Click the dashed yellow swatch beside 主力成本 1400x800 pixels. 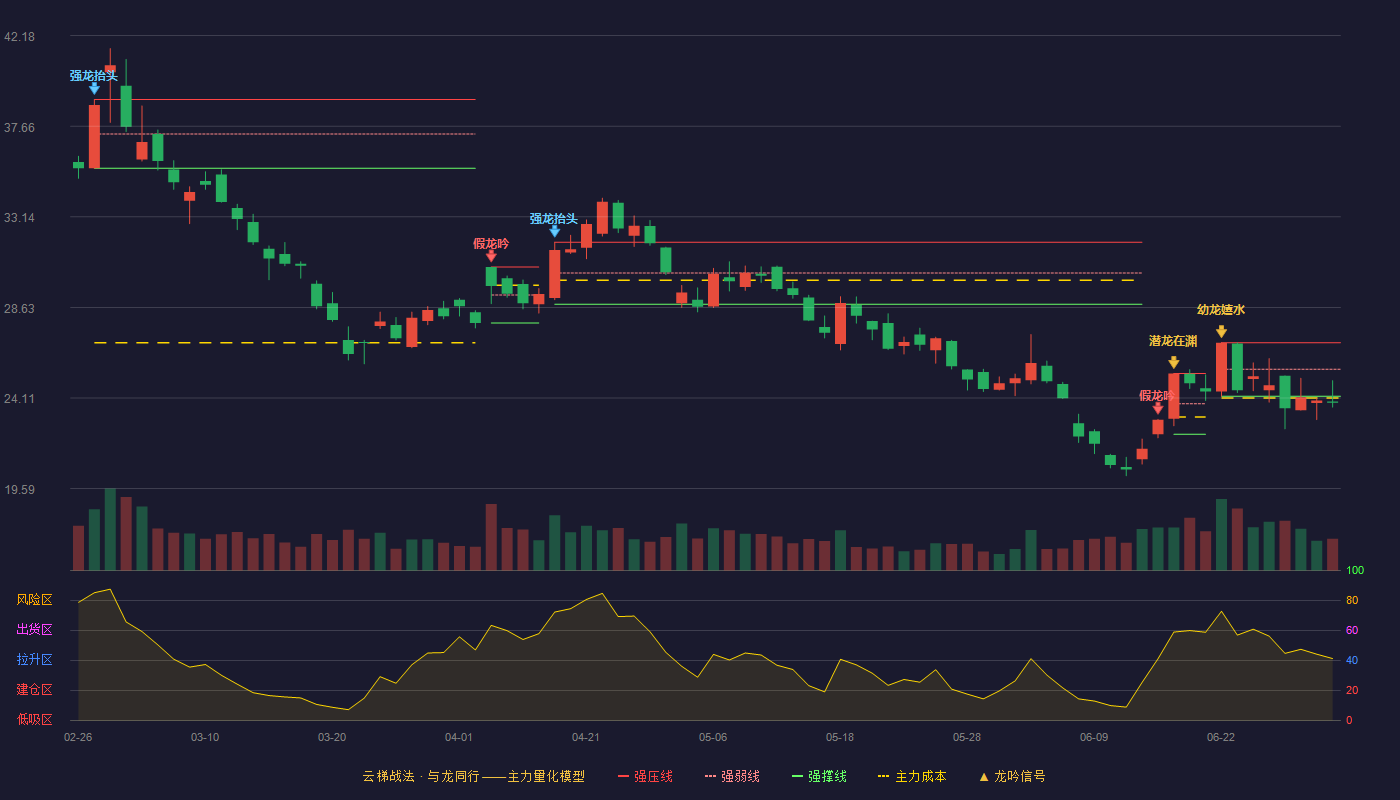point(883,776)
